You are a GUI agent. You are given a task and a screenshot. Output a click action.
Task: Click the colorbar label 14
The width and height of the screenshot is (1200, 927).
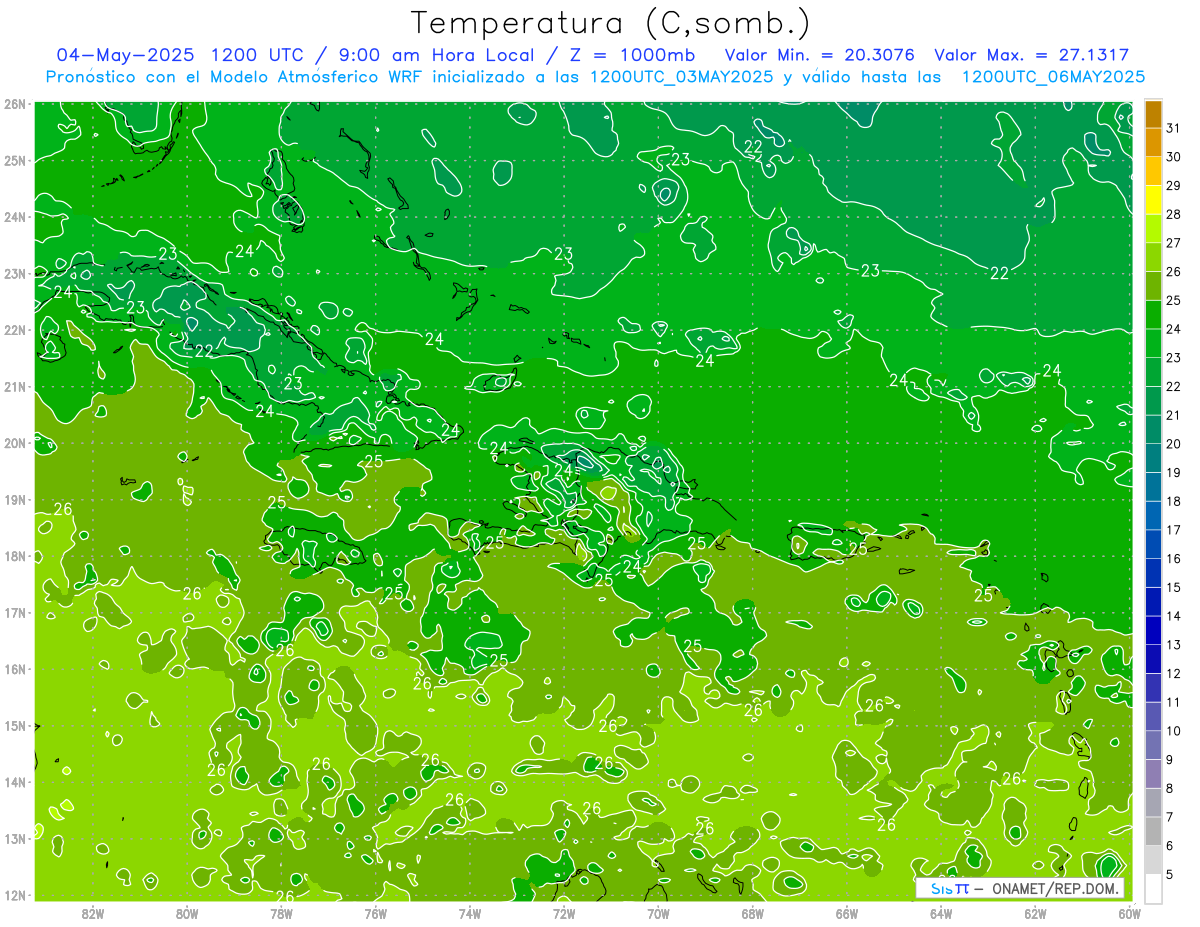[x=1174, y=616]
